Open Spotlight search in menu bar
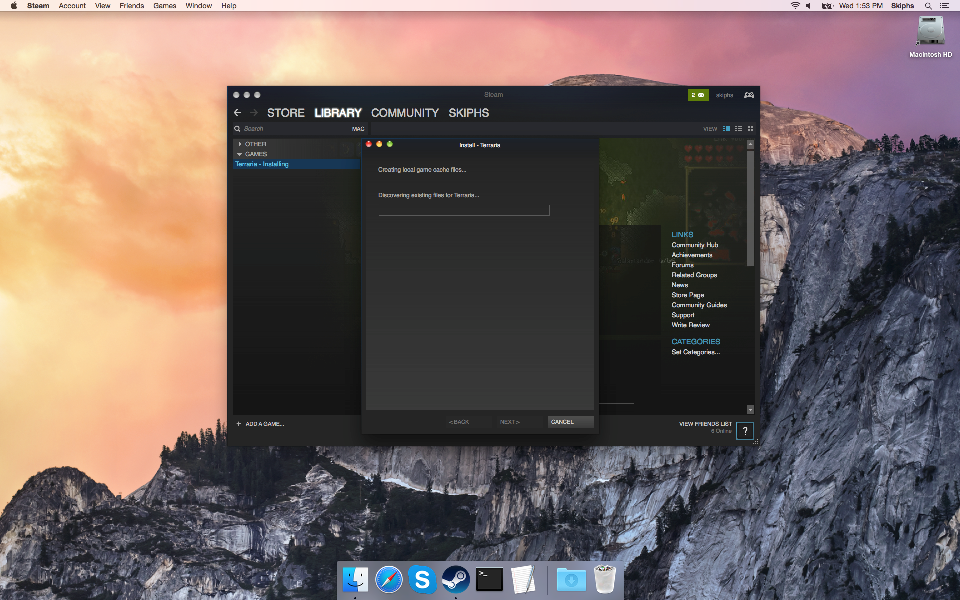 pos(928,6)
